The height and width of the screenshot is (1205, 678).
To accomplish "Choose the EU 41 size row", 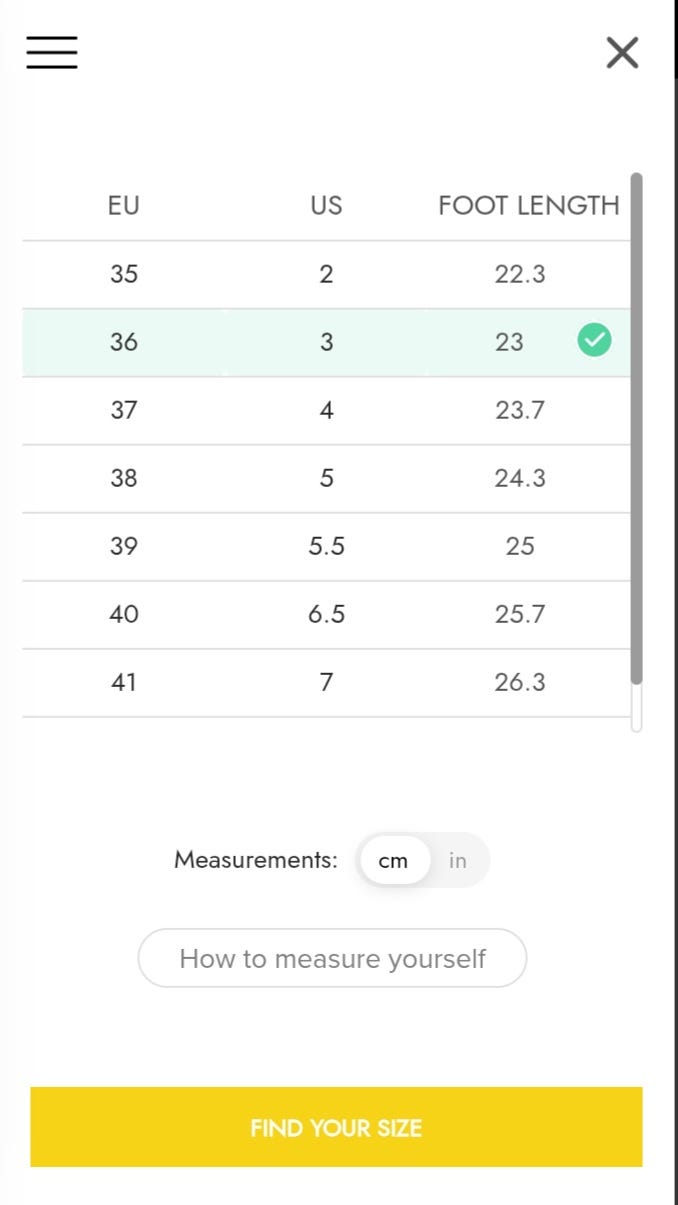I will (124, 682).
